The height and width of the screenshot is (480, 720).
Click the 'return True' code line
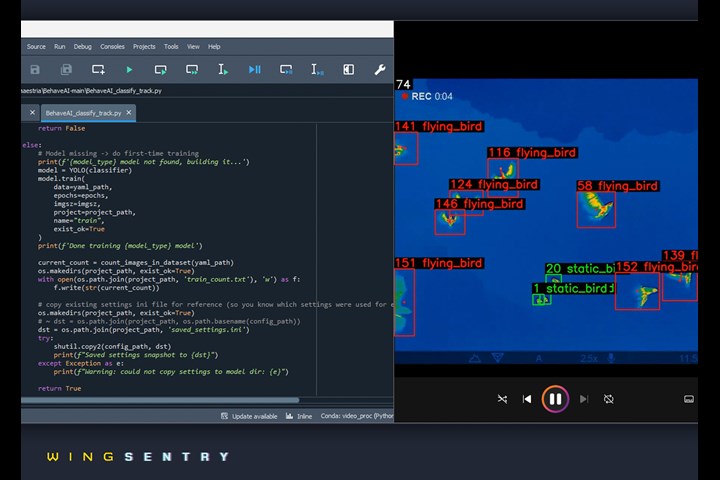click(x=59, y=389)
